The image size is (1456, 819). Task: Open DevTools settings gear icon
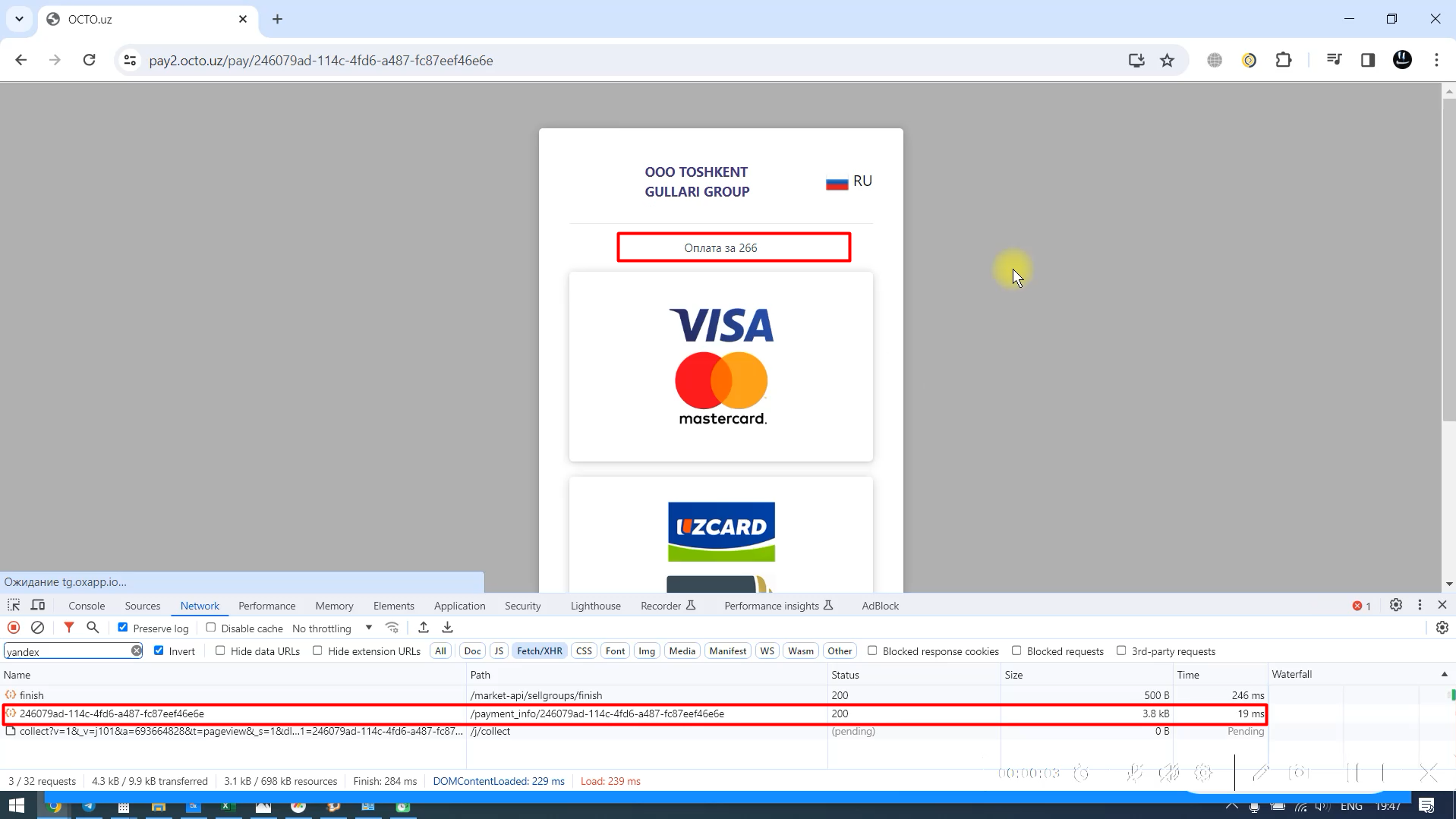coord(1396,605)
